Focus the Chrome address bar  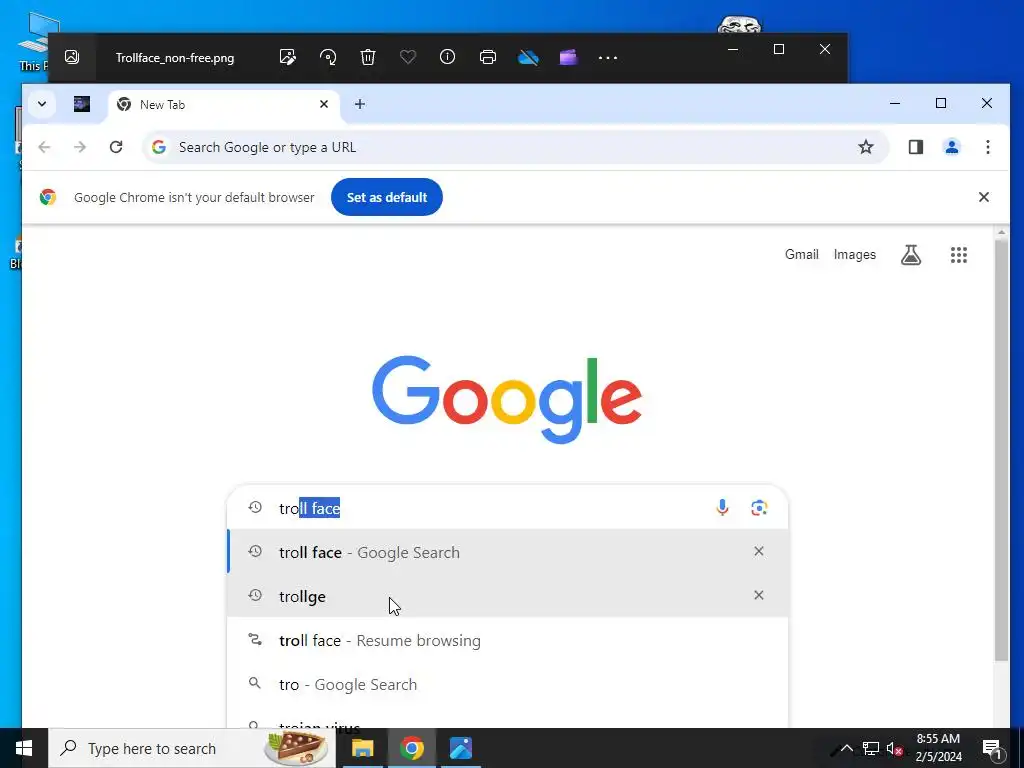point(516,148)
